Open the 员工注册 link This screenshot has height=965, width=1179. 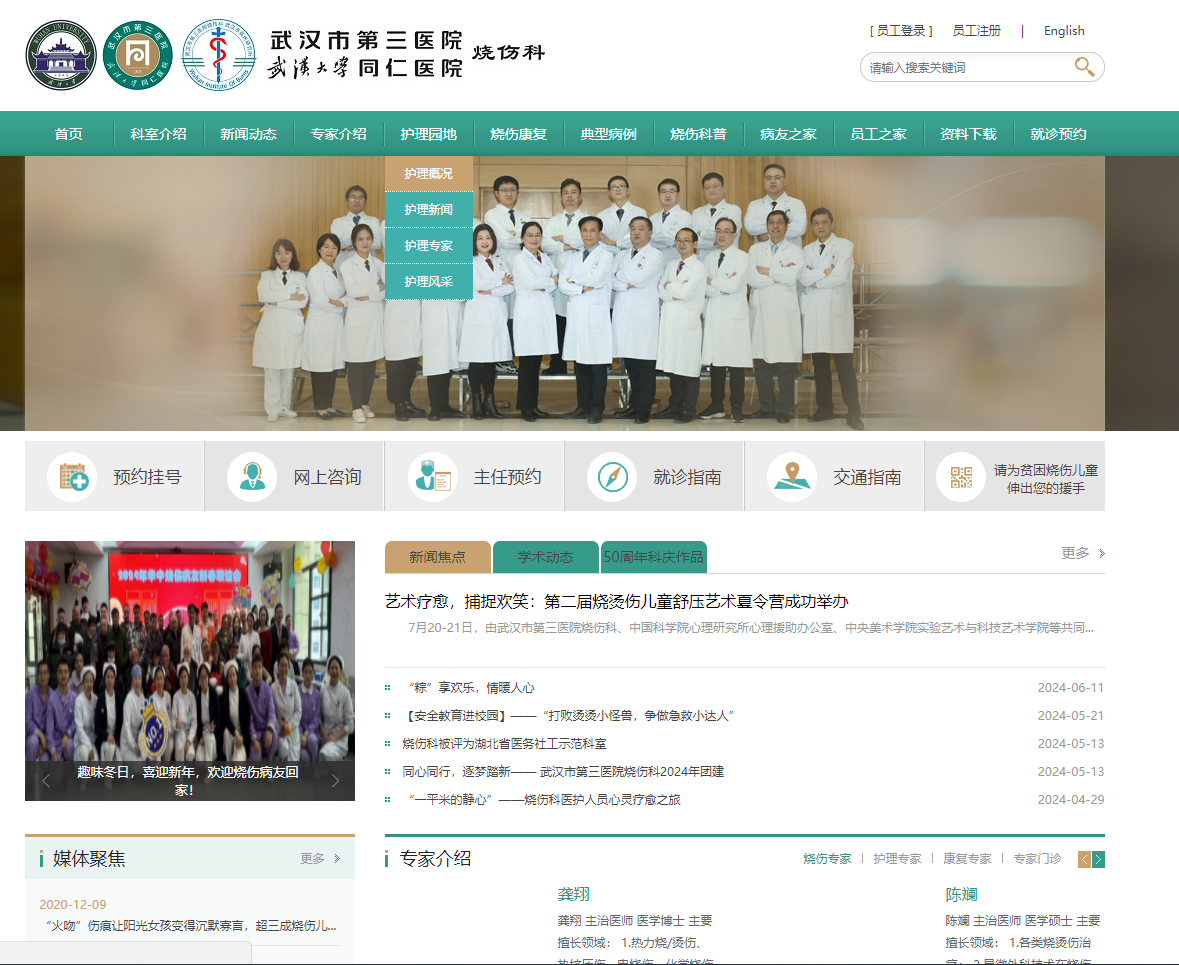[x=977, y=31]
